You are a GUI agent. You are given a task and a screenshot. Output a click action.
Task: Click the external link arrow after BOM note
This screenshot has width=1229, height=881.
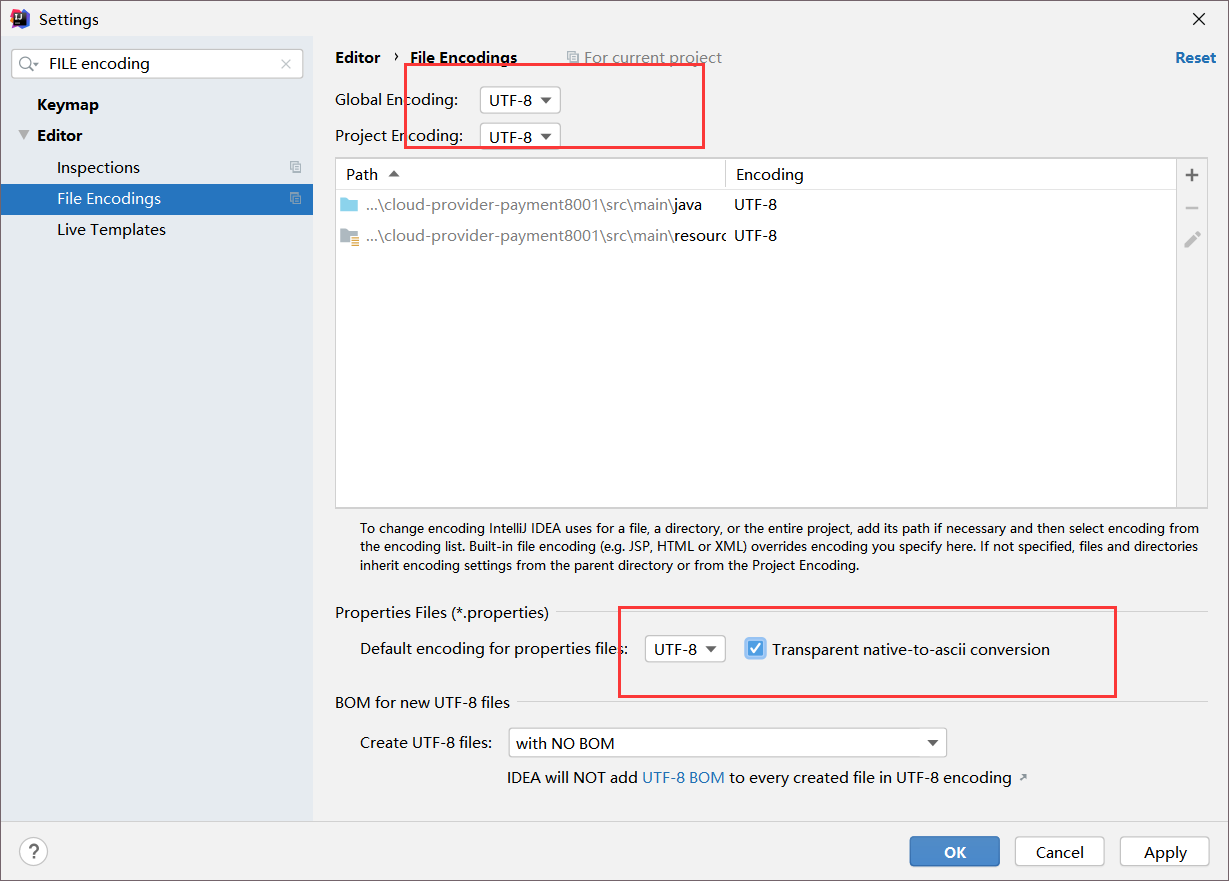[1022, 778]
